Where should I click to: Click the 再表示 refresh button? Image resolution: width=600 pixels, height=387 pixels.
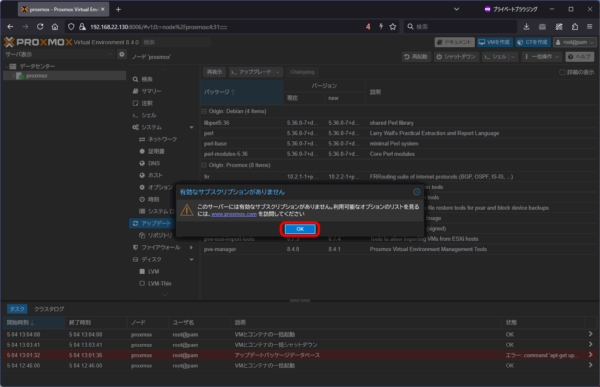(214, 72)
